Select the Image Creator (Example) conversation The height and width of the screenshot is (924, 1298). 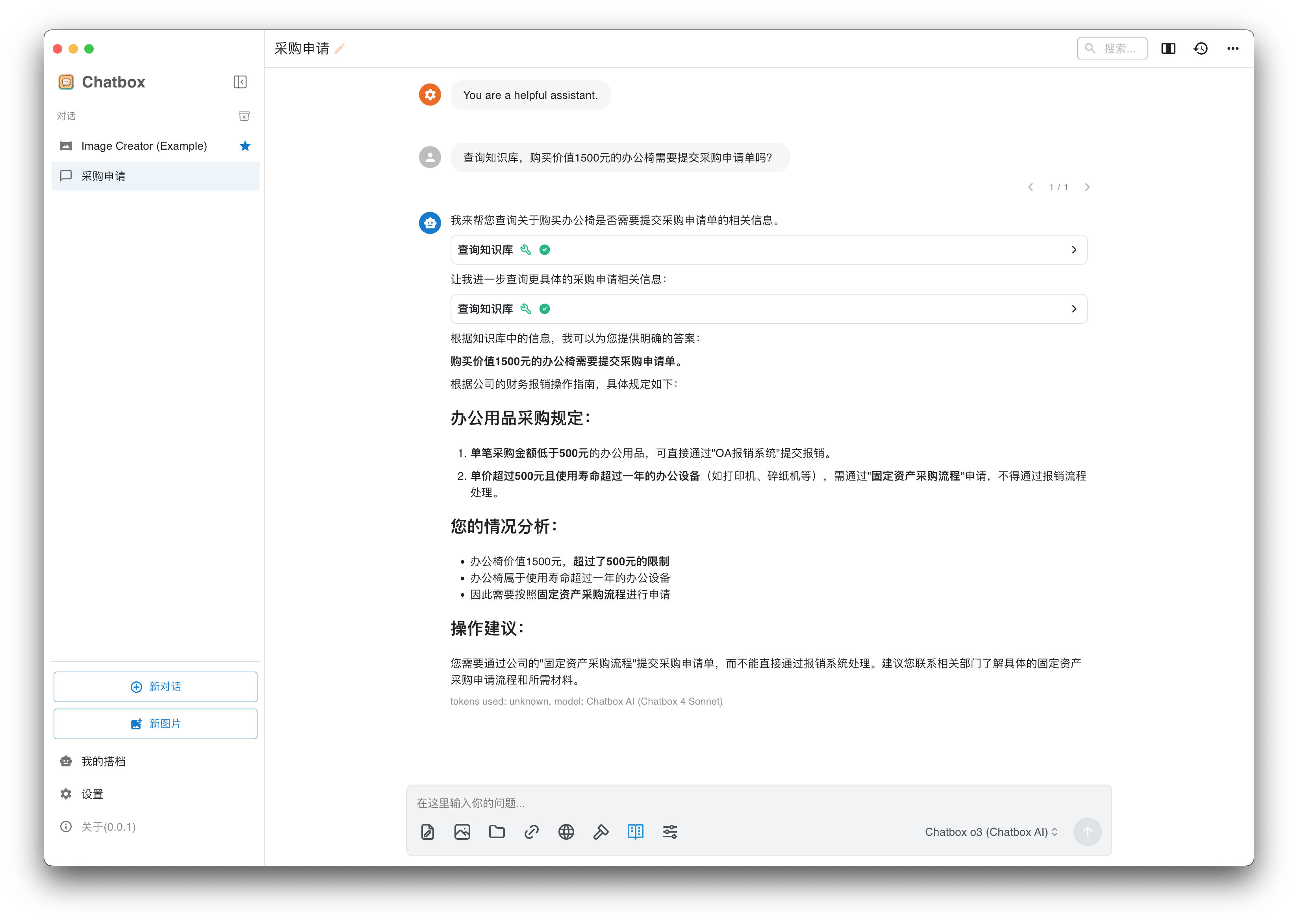(x=144, y=146)
